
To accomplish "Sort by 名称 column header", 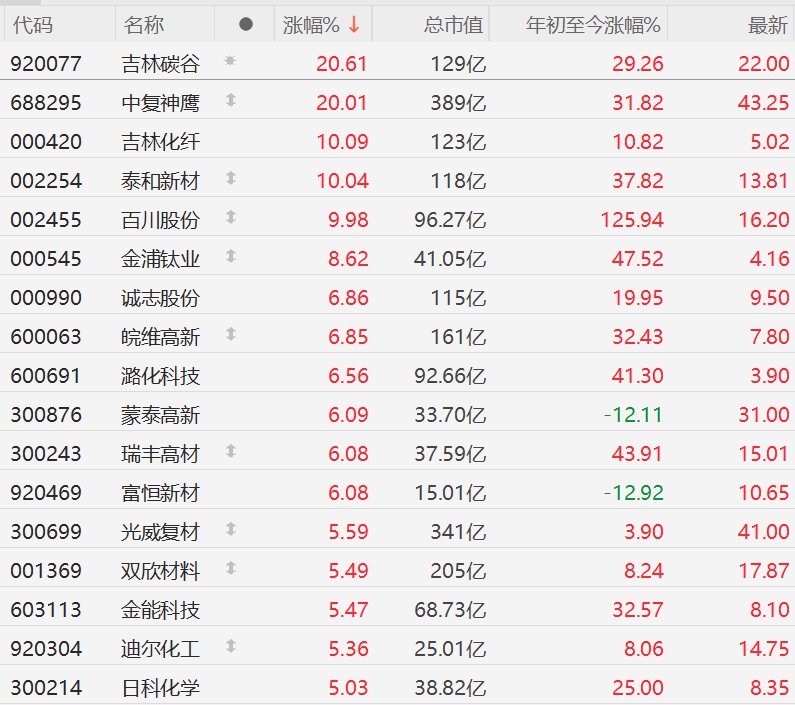I will click(143, 25).
